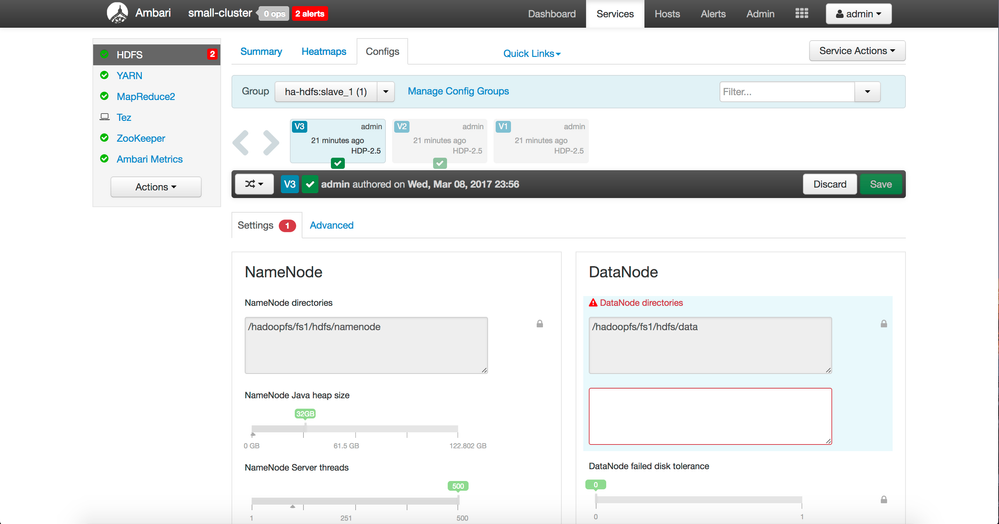Click the Ambari logo icon
Viewport: 999px width, 524px height.
[117, 13]
